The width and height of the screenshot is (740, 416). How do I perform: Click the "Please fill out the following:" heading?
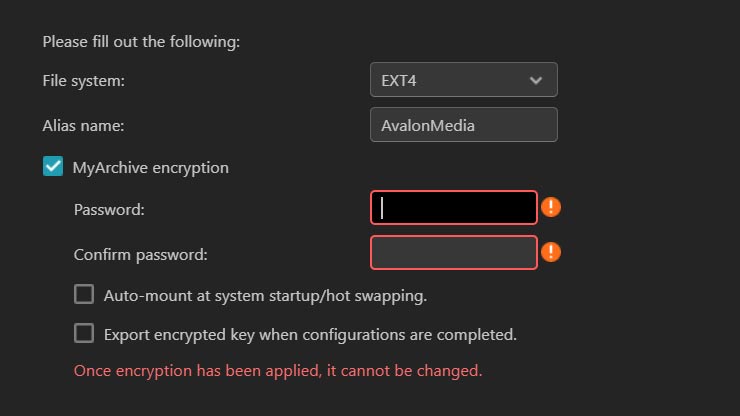point(148,42)
